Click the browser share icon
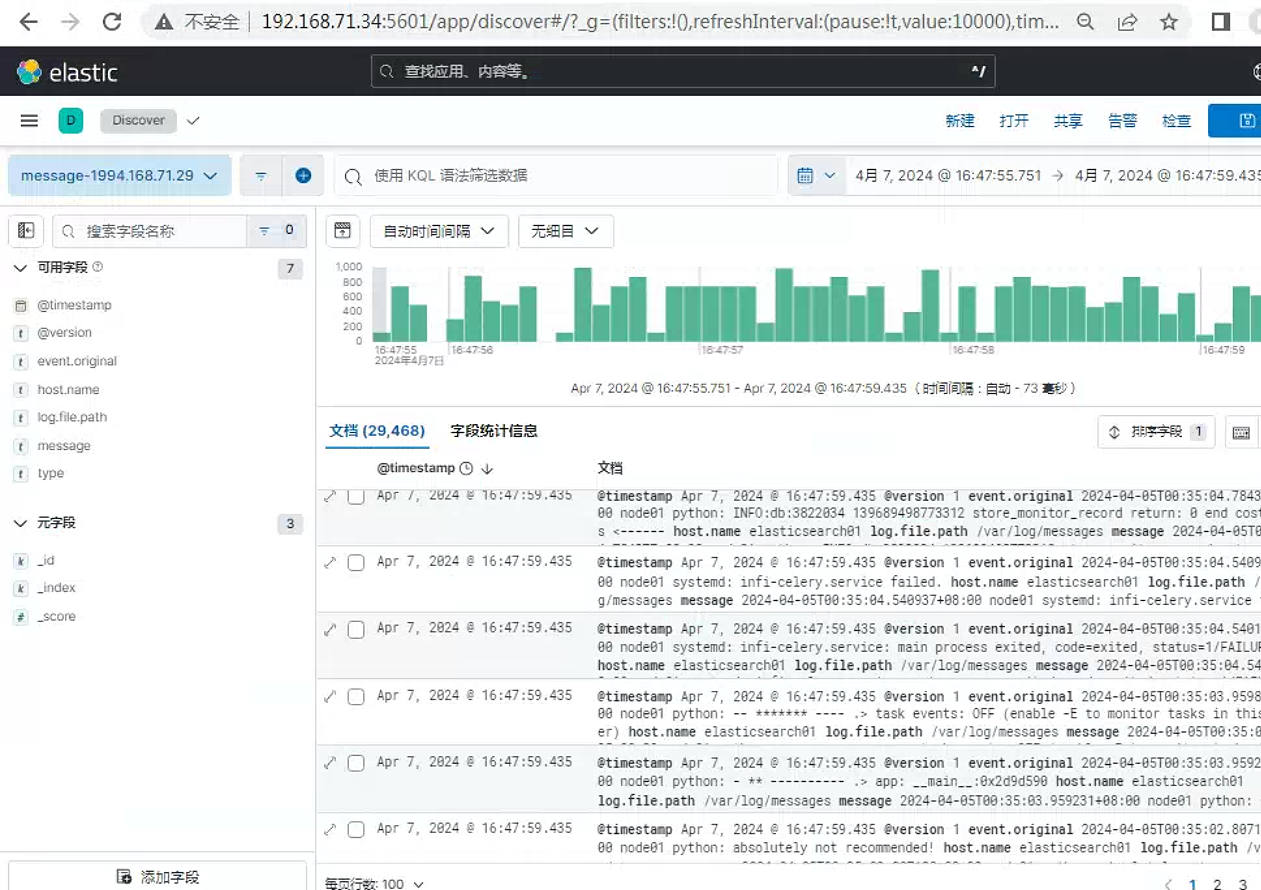This screenshot has height=890, width=1261. coord(1127,22)
